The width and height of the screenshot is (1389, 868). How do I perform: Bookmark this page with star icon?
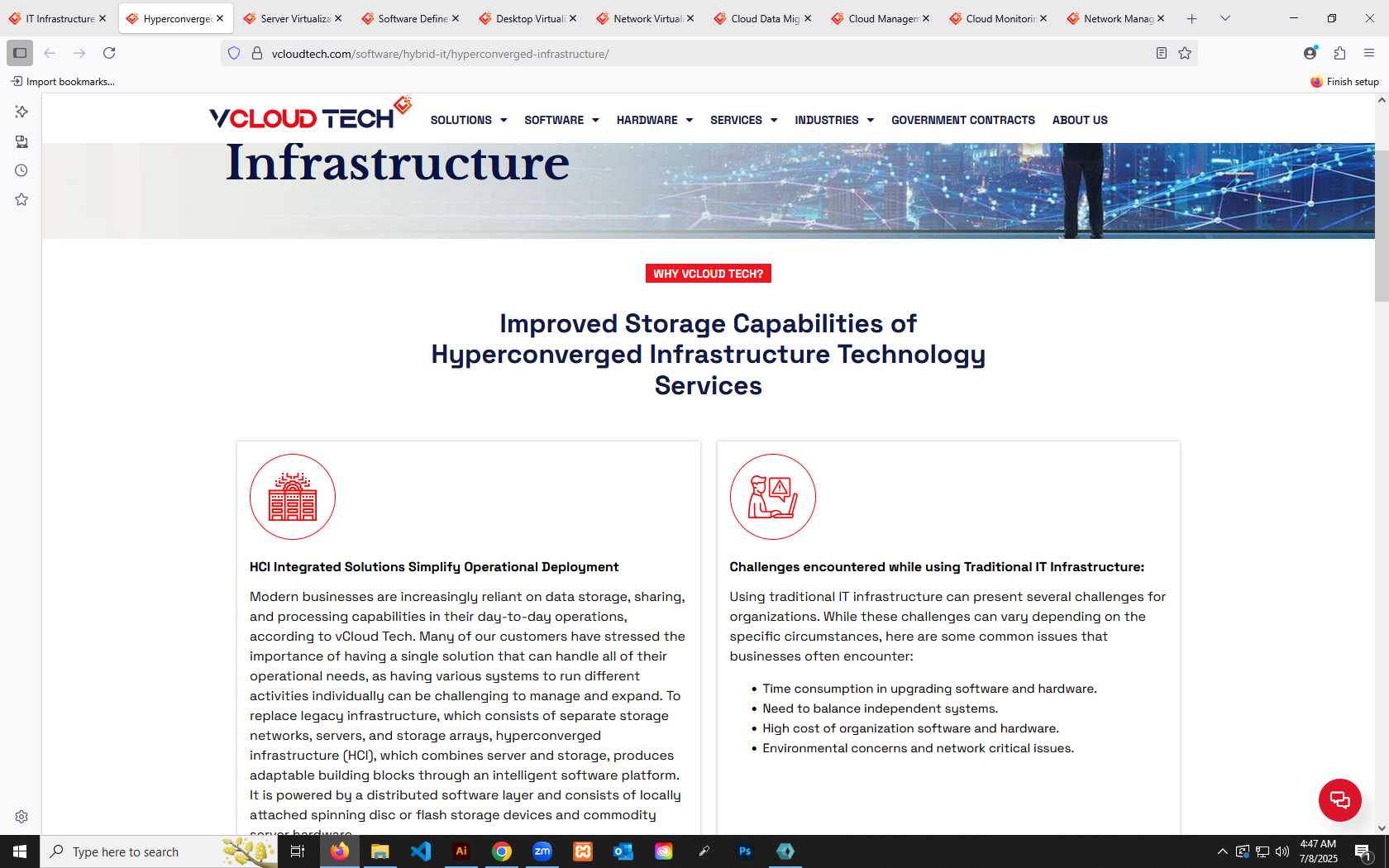[1185, 53]
